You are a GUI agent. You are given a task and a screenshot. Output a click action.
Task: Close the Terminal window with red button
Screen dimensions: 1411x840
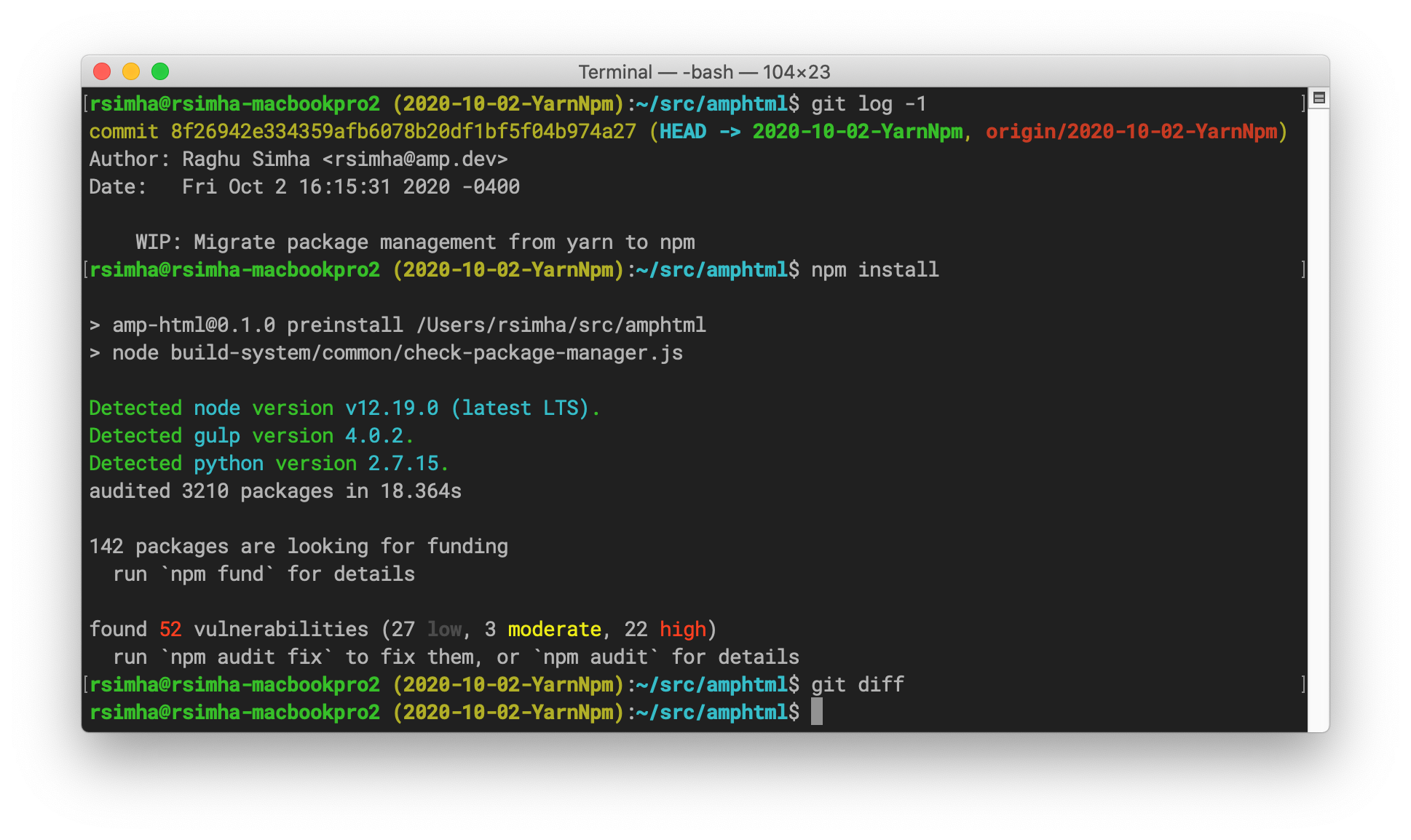point(102,71)
